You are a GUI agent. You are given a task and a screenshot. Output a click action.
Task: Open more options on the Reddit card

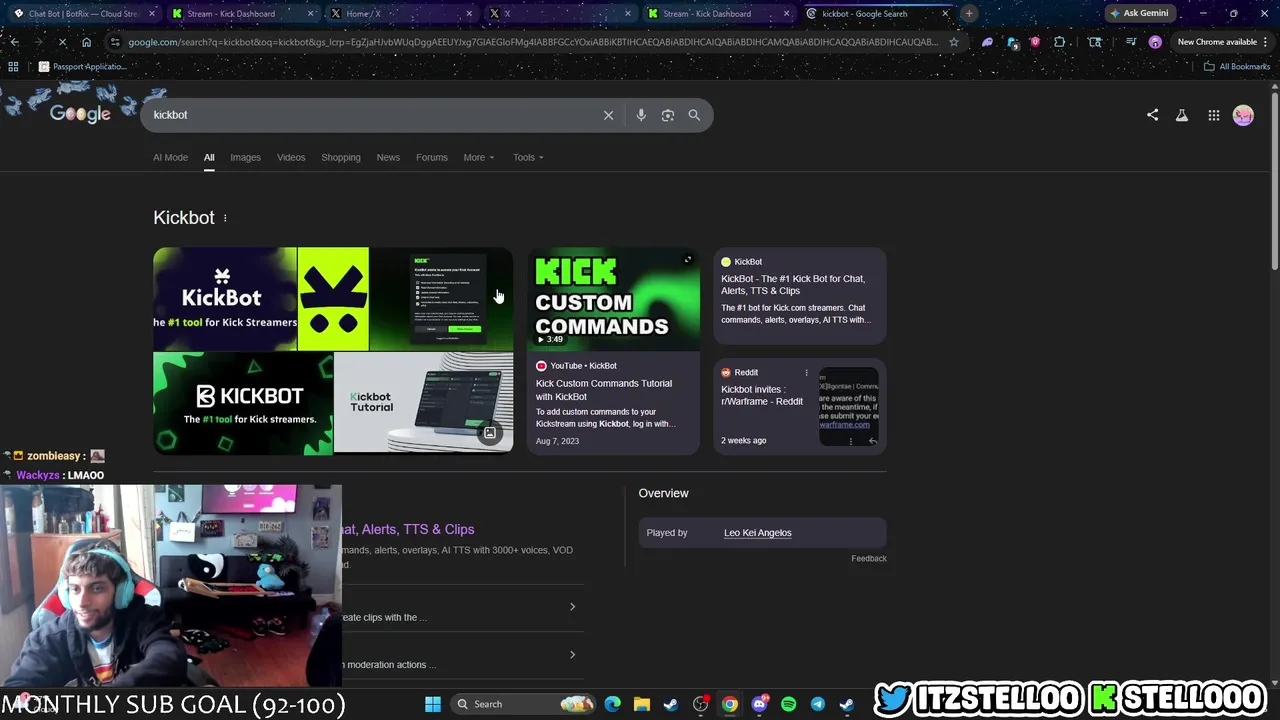[x=806, y=373]
